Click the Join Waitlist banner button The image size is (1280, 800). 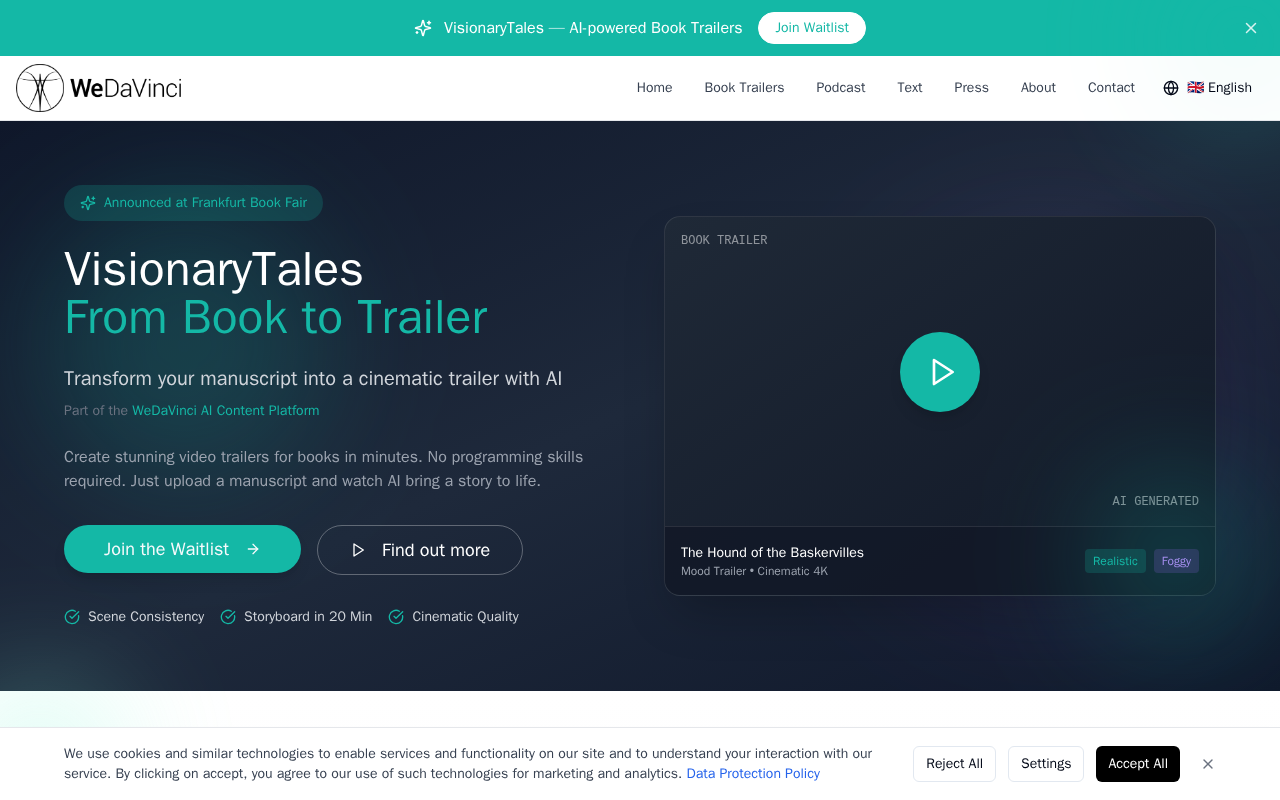[812, 28]
